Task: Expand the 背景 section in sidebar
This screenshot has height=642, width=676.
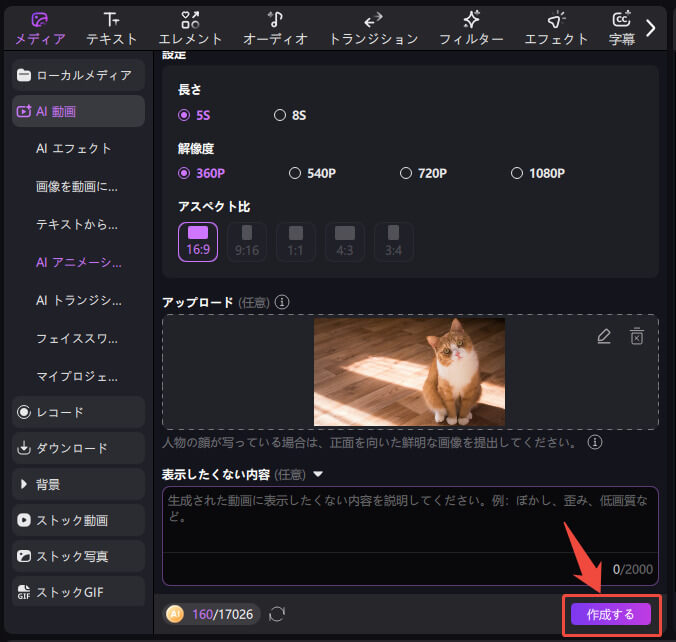Action: [x=24, y=484]
